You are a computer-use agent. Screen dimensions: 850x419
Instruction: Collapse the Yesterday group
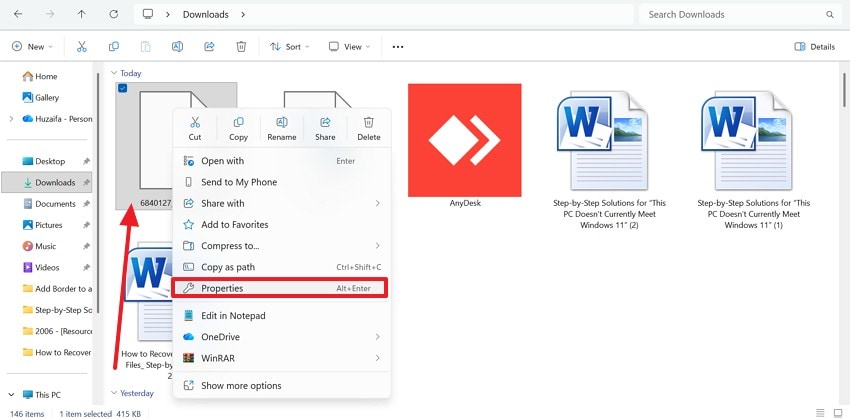(x=114, y=393)
